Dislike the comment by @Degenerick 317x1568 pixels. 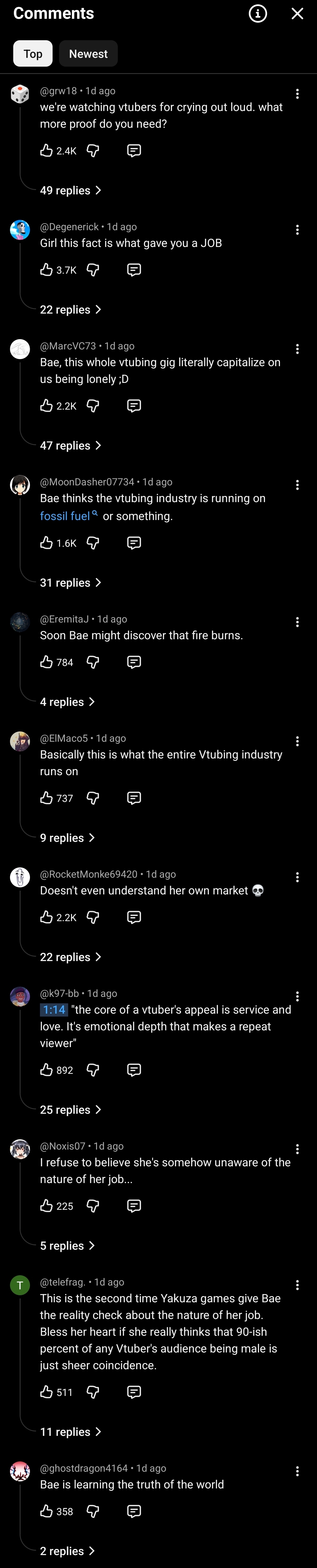click(93, 270)
